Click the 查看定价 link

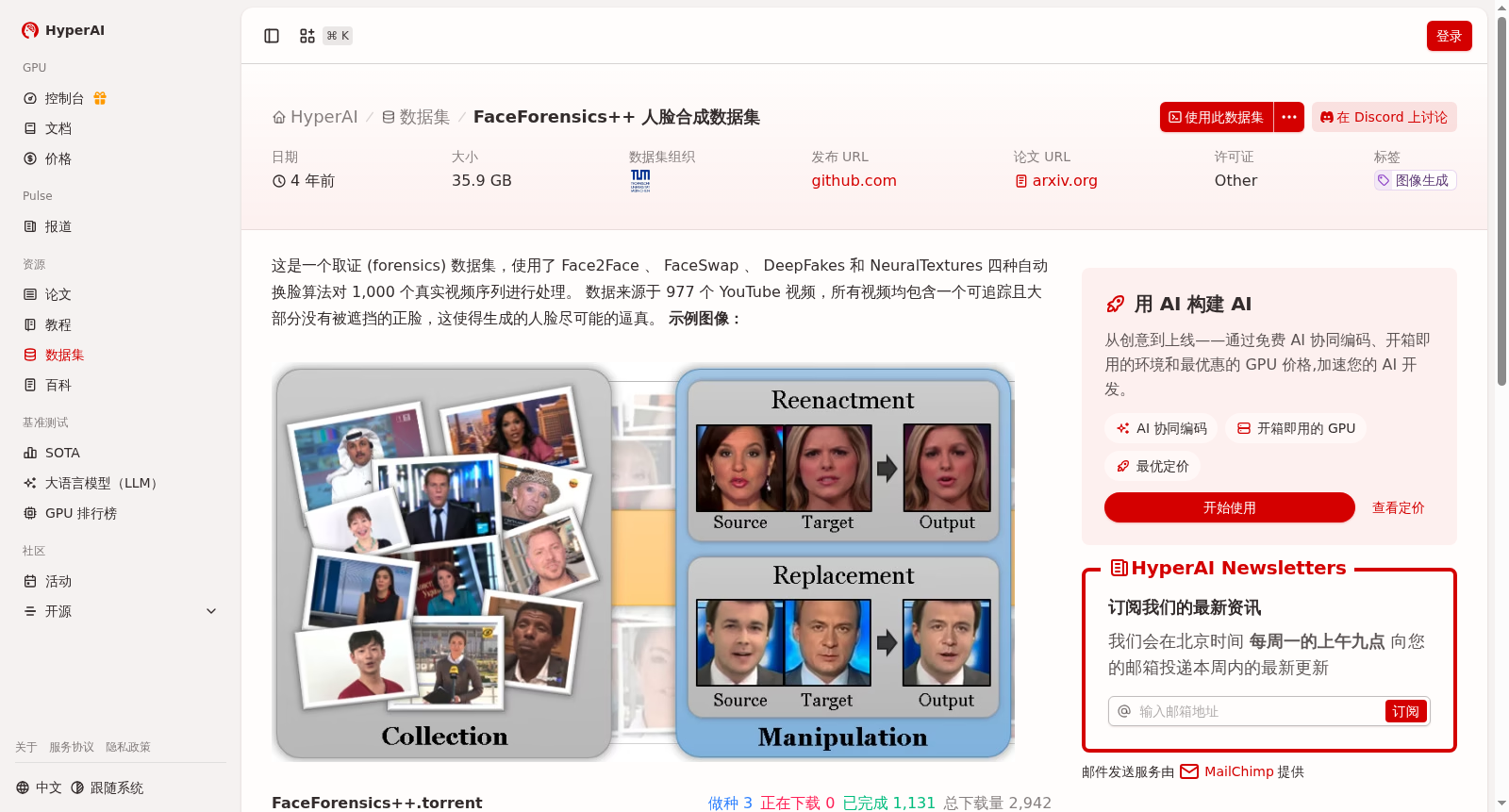click(1398, 507)
